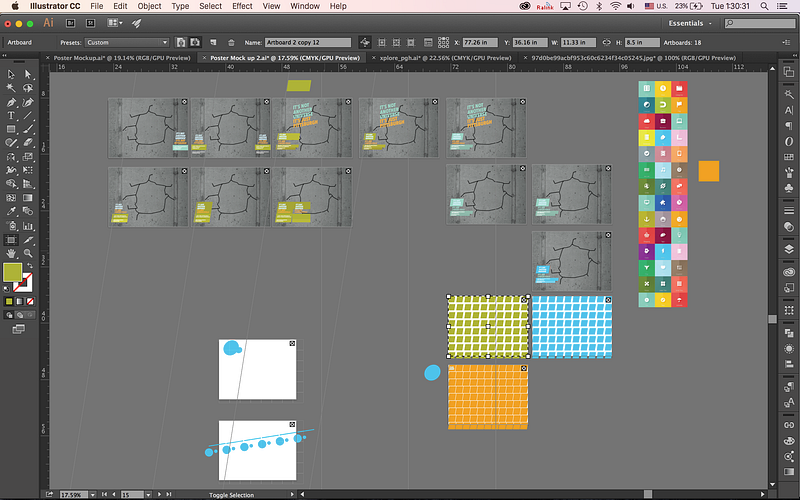Open the artboard Presets dropdown
The height and width of the screenshot is (500, 800).
click(126, 43)
